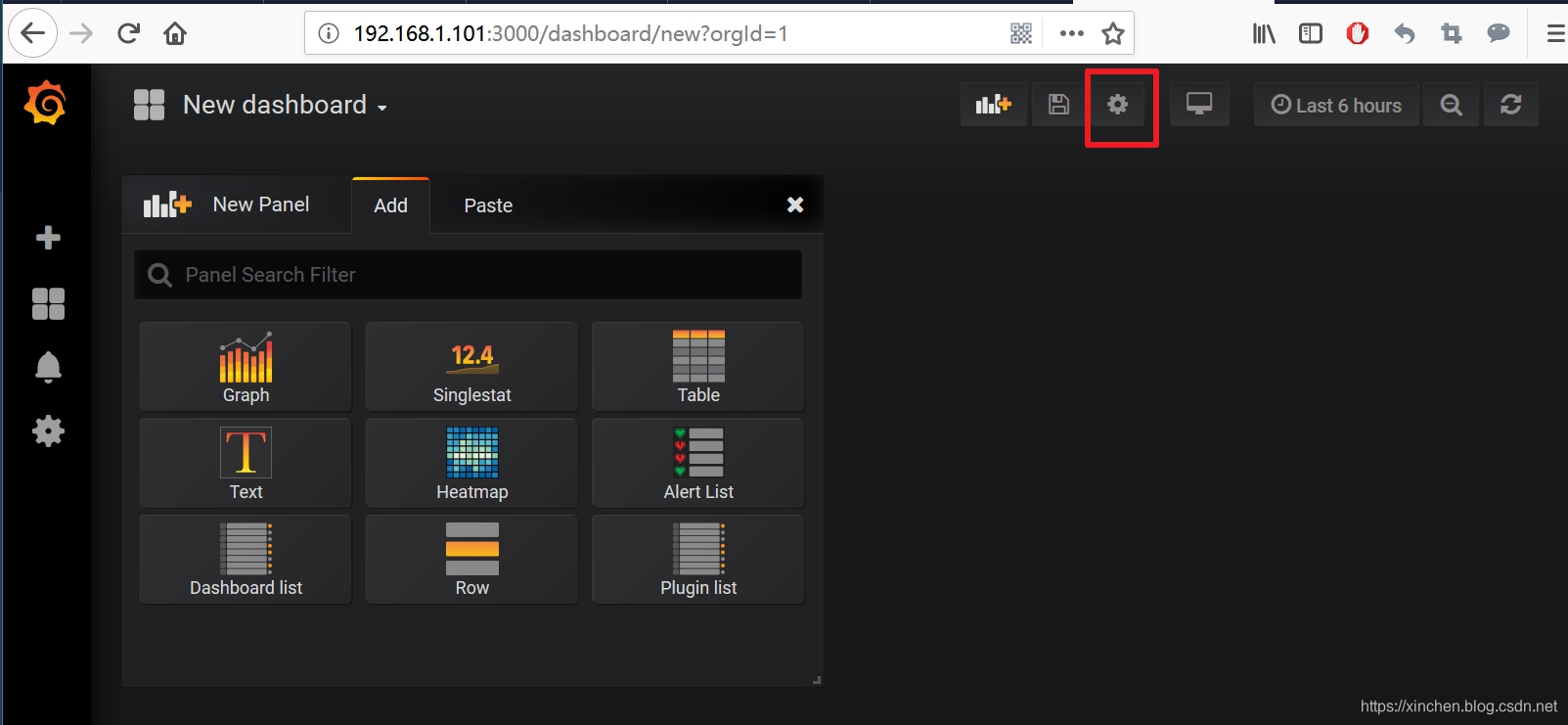Image resolution: width=1568 pixels, height=725 pixels.
Task: Open page actions three-dot menu
Action: pyautogui.click(x=1072, y=33)
